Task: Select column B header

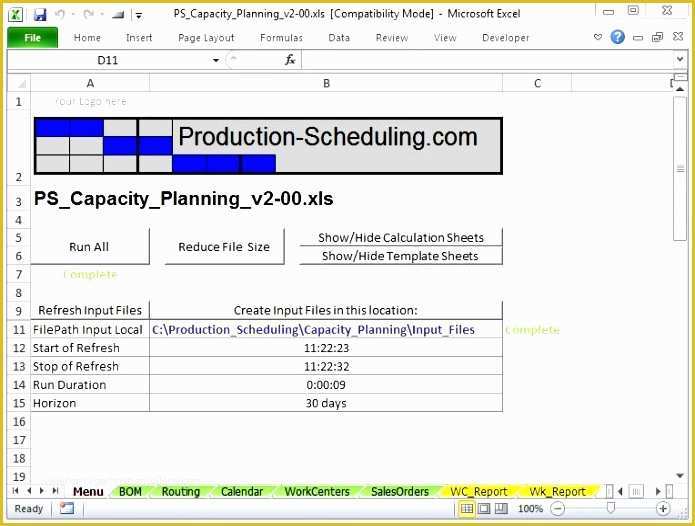Action: pos(326,83)
